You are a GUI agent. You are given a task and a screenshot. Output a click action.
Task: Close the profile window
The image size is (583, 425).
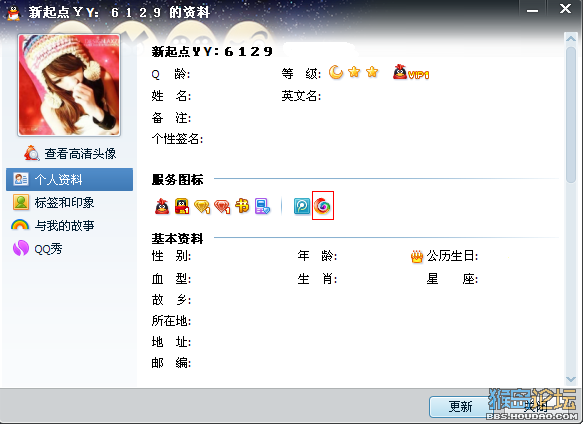pos(565,9)
